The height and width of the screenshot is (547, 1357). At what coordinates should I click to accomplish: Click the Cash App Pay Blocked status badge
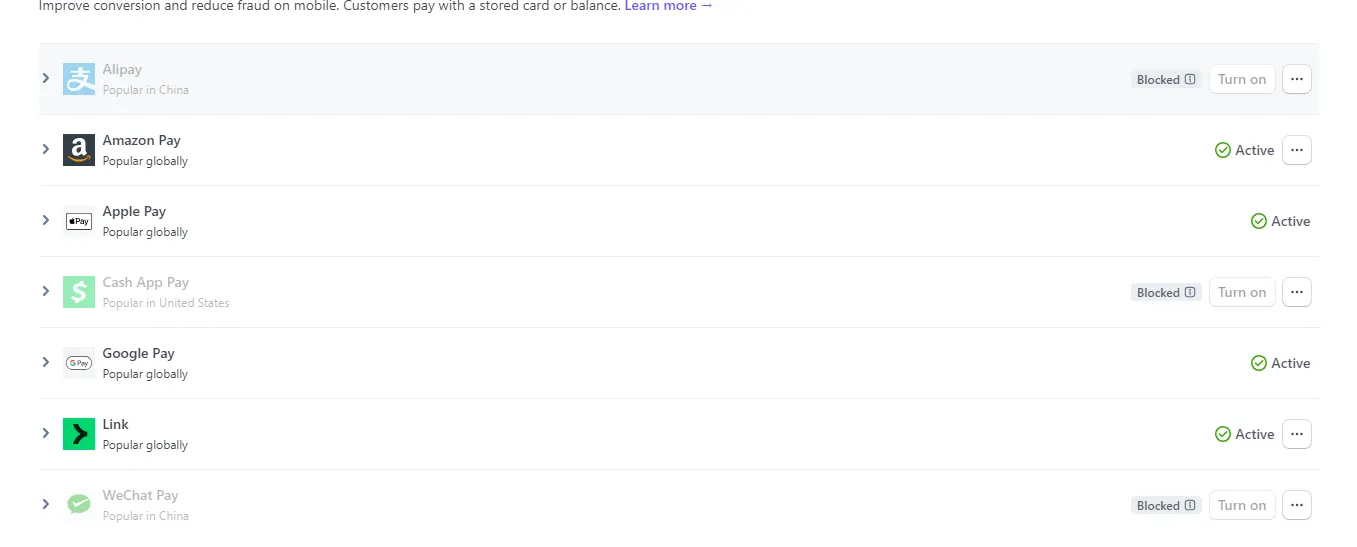(1166, 292)
